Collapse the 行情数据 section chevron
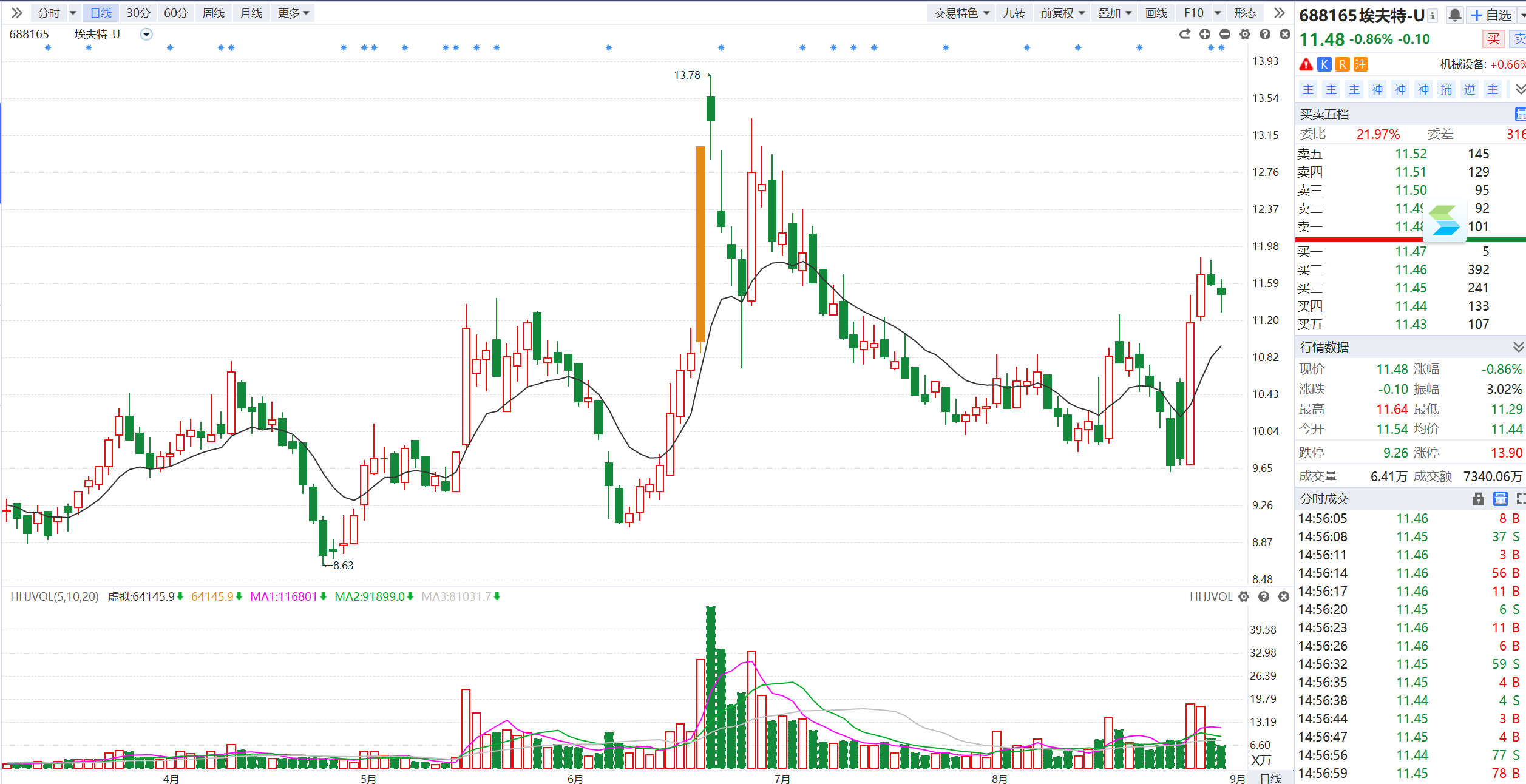The image size is (1526, 784). coord(1518,346)
